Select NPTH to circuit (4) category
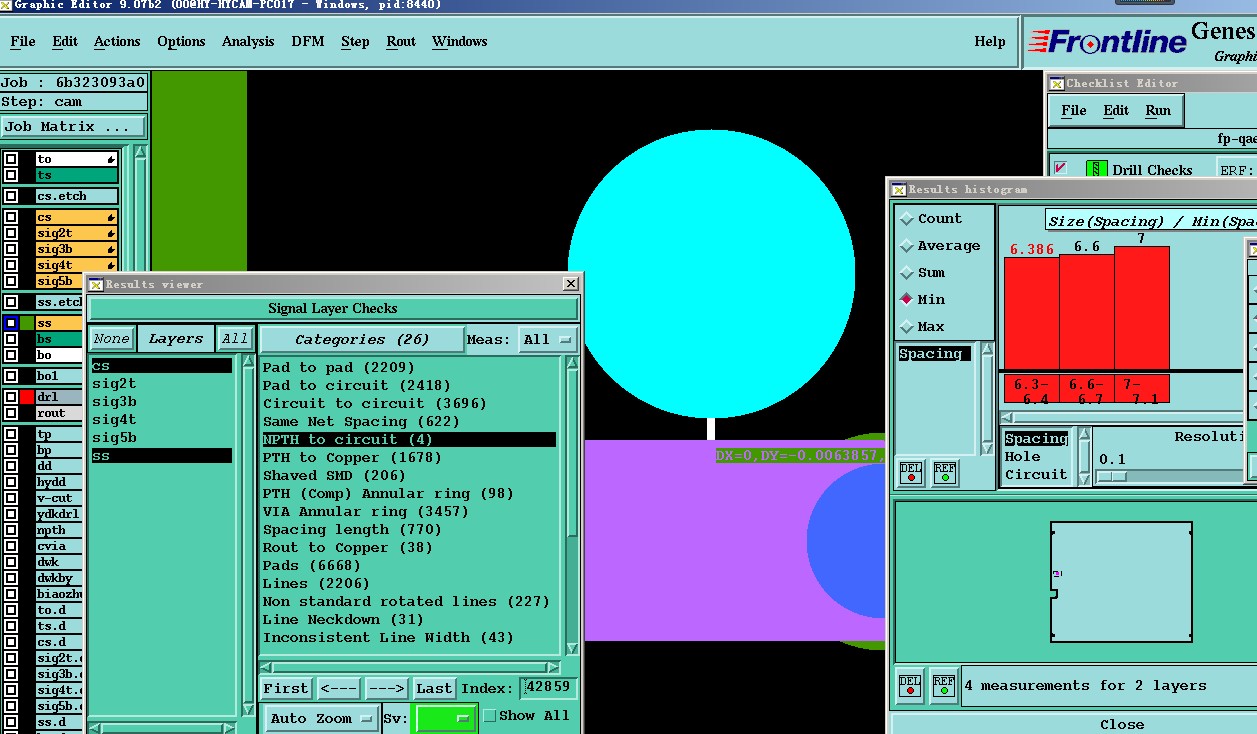 coord(408,439)
